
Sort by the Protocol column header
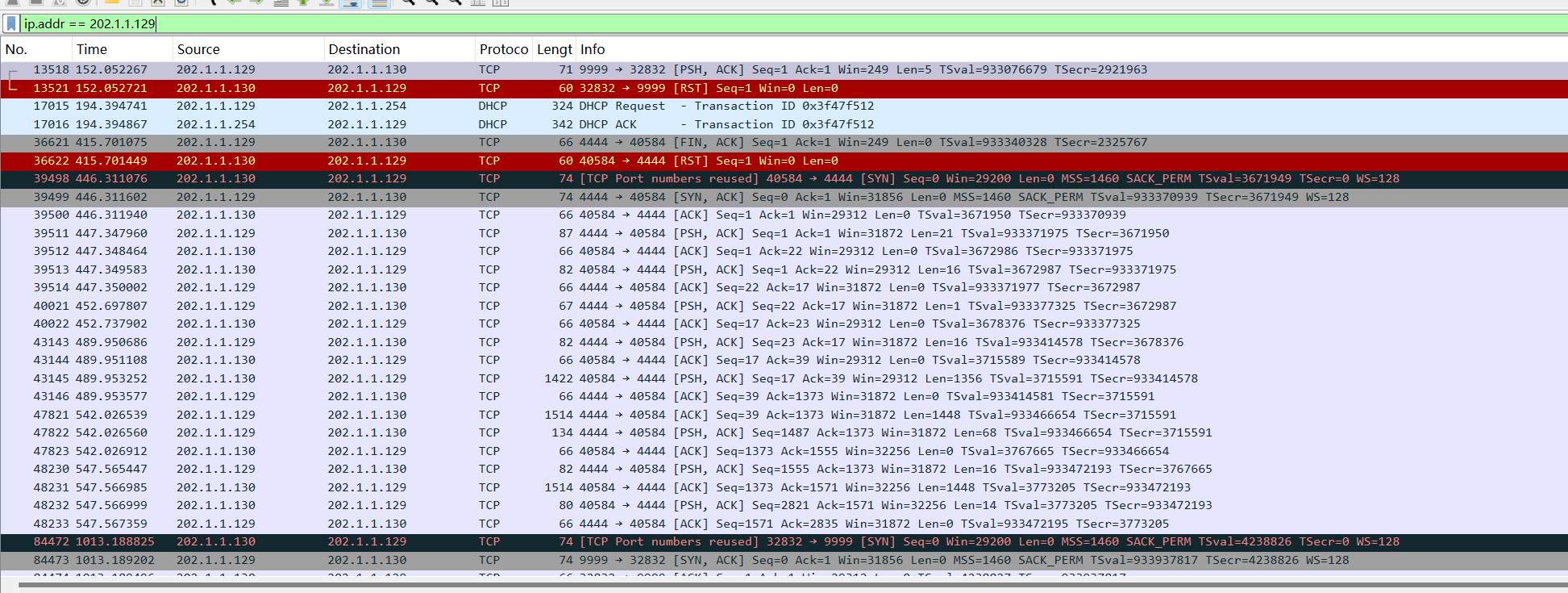coord(504,49)
